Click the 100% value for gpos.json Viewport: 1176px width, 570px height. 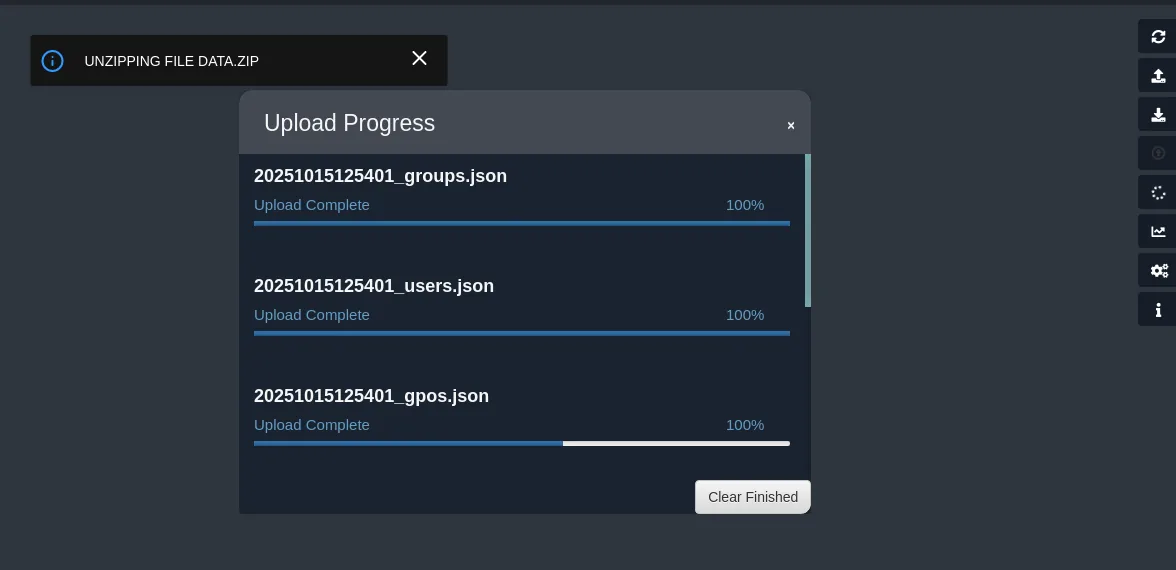pos(745,425)
